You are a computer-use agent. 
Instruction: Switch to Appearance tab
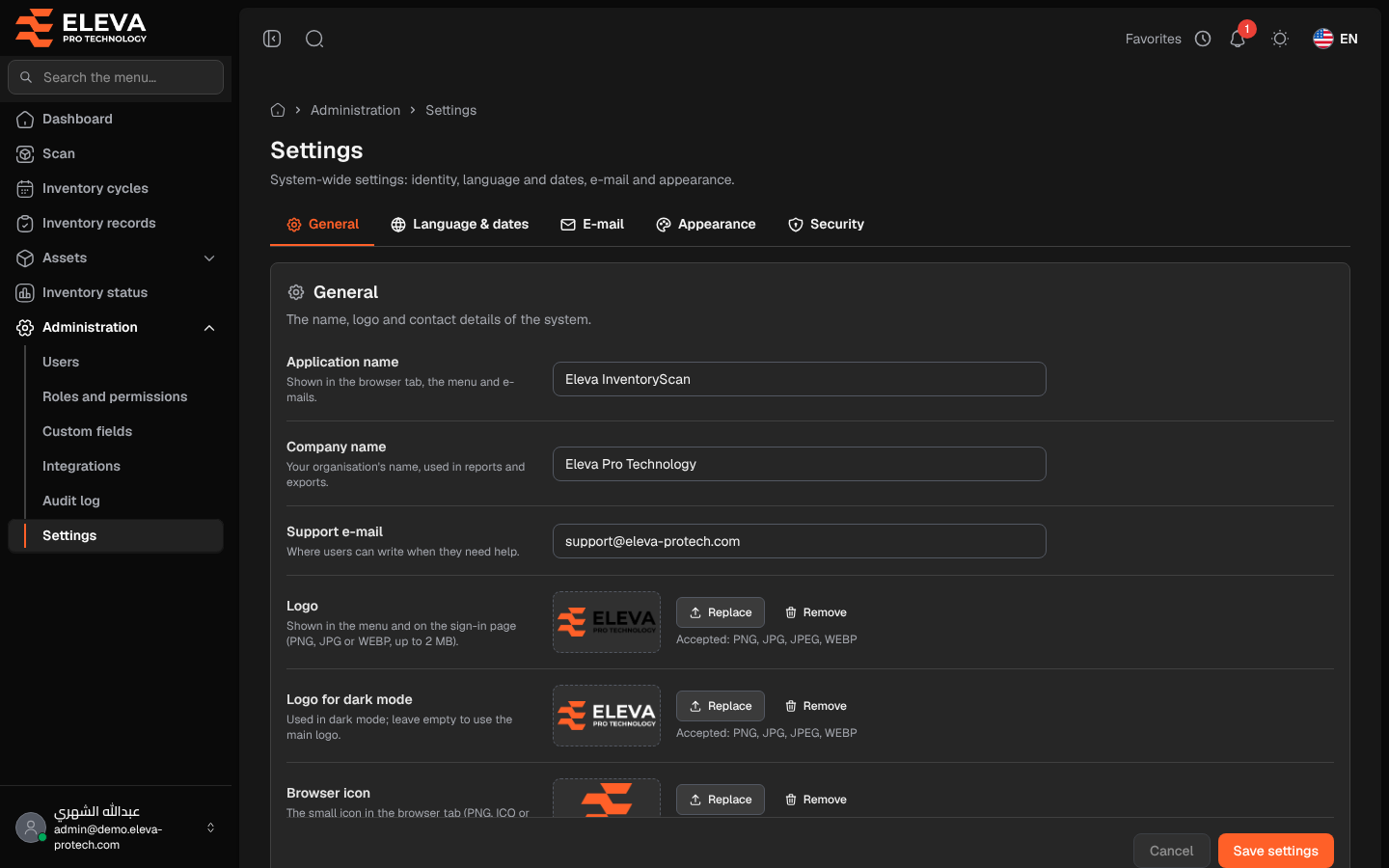[x=706, y=224]
